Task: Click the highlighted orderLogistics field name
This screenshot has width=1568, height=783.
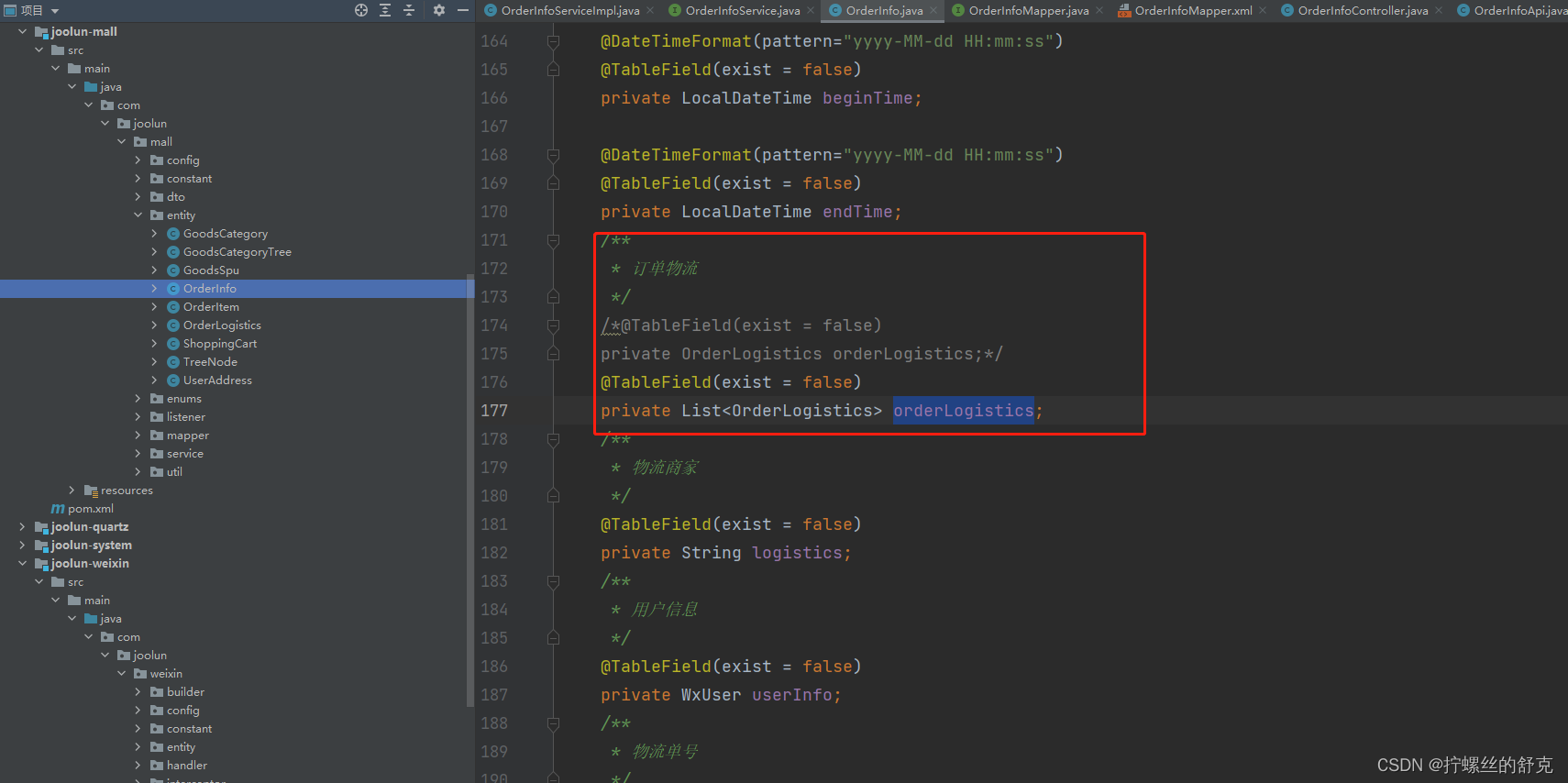Action: [964, 411]
